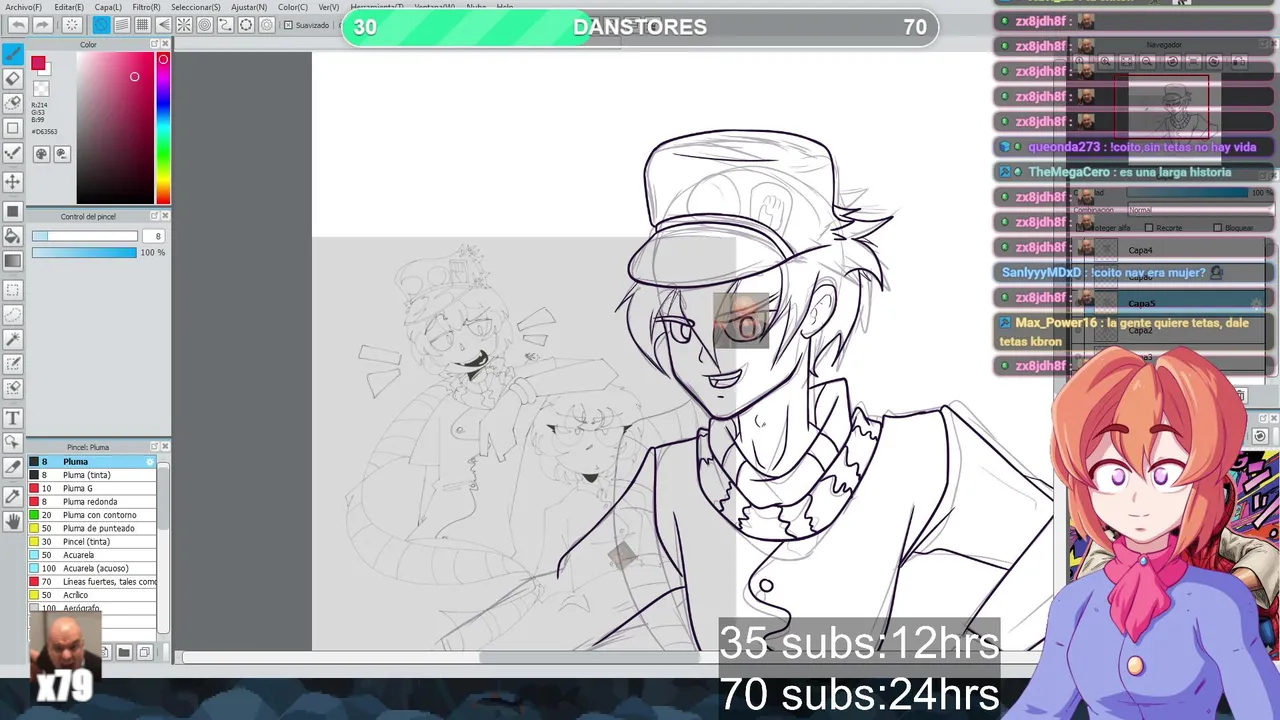Select the Pluma (tinta) brush
The image size is (1280, 720).
click(x=92, y=475)
